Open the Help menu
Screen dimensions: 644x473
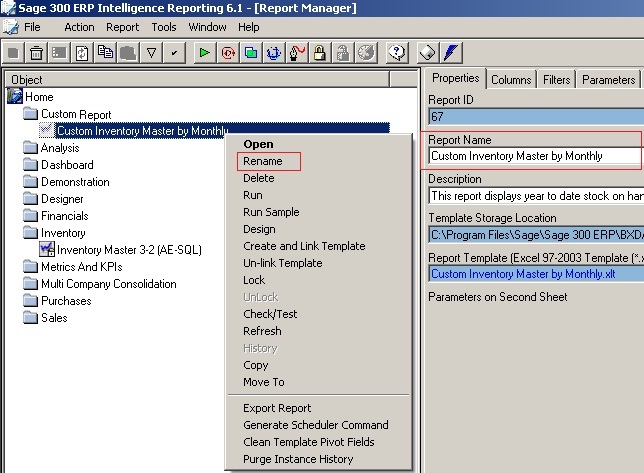pyautogui.click(x=248, y=27)
